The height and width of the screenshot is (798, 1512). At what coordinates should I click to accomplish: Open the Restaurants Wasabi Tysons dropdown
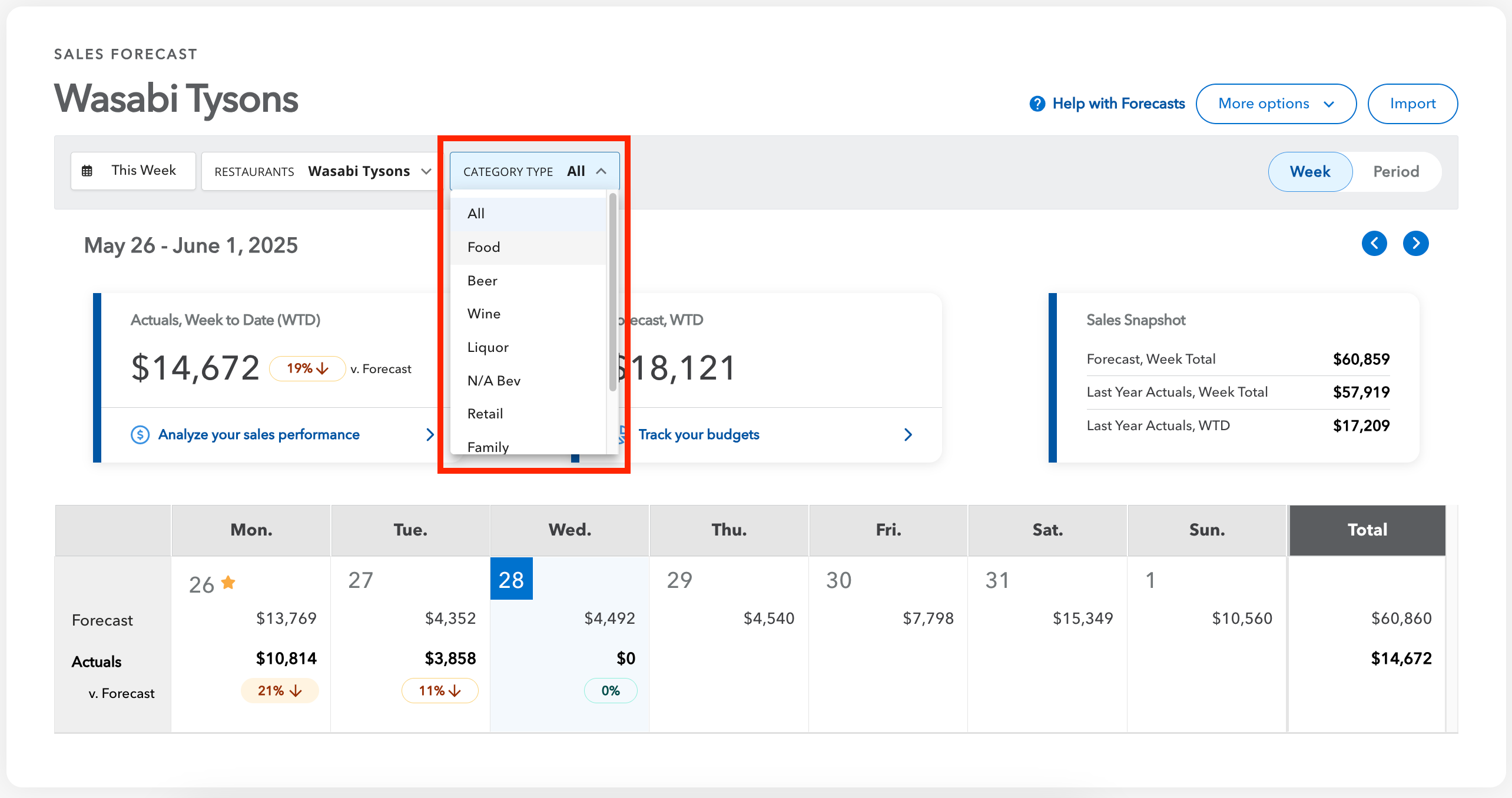tap(323, 171)
